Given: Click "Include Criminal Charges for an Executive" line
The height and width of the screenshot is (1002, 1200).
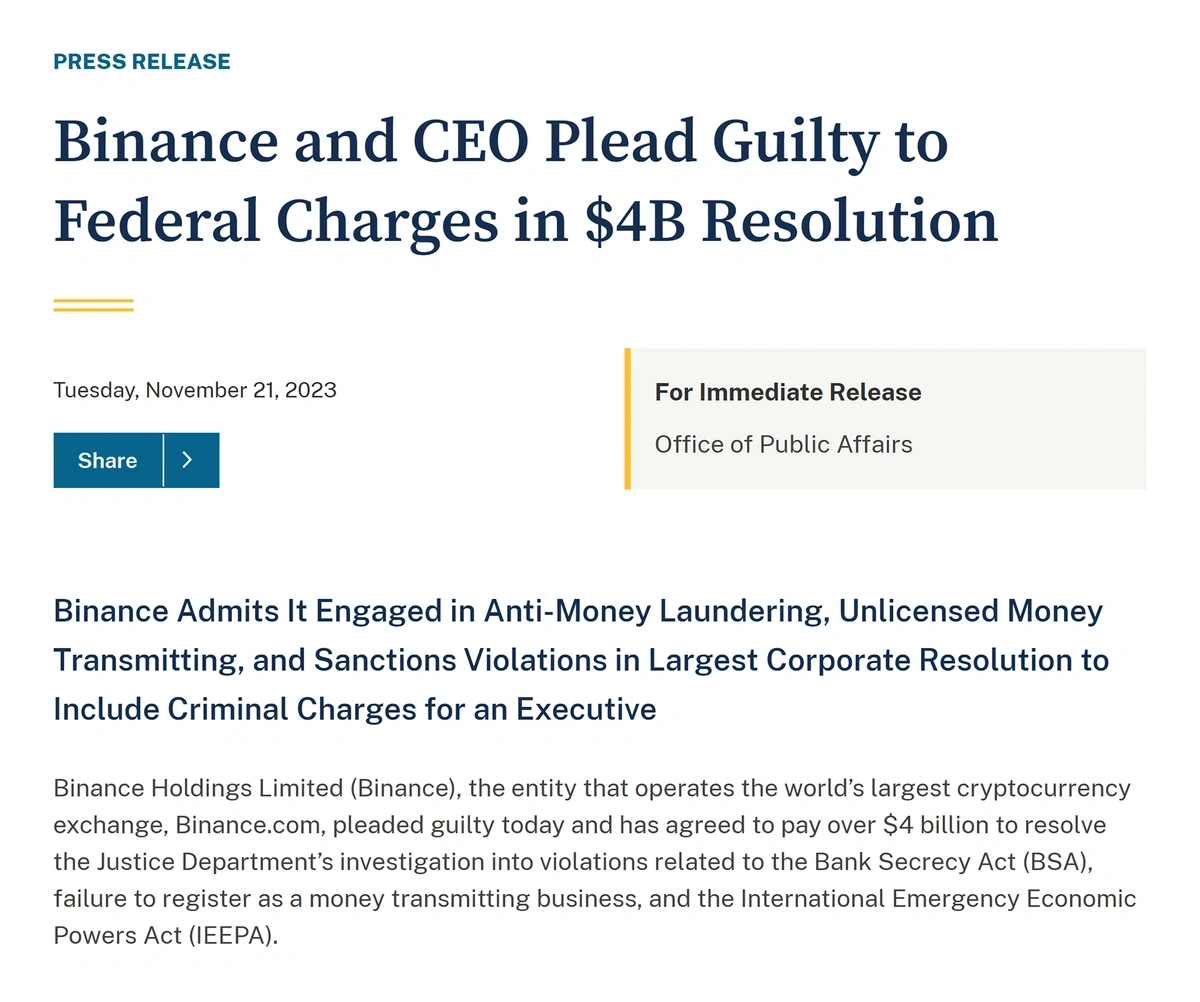Looking at the screenshot, I should [x=355, y=709].
